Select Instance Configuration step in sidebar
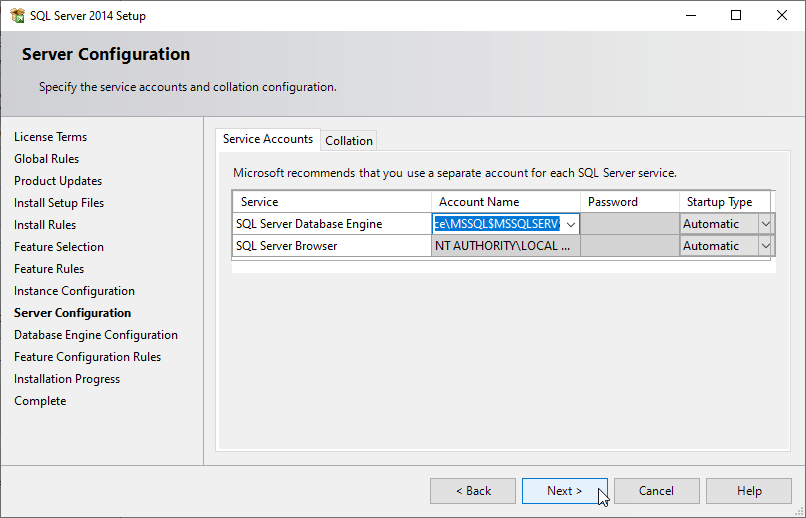This screenshot has width=806, height=518. click(x=74, y=291)
